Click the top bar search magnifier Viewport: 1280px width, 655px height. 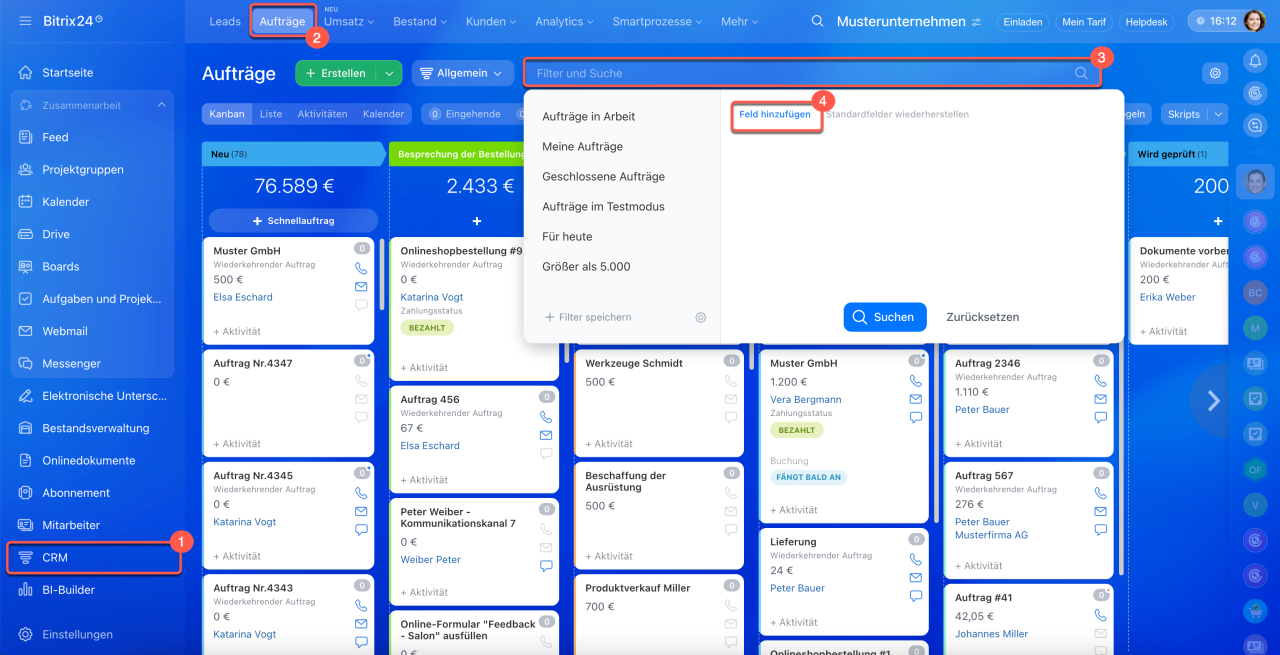[817, 21]
